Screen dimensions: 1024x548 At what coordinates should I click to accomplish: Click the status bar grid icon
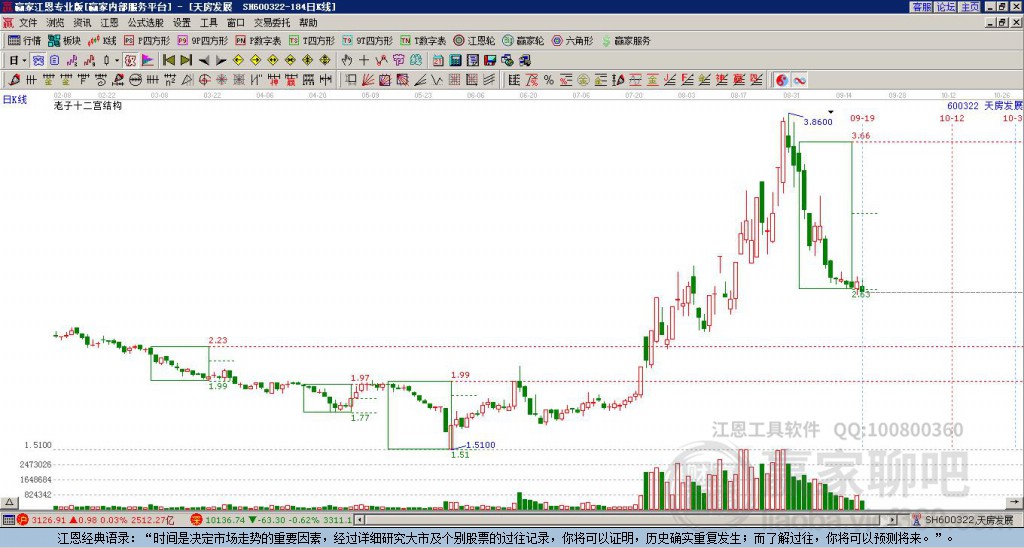(8, 520)
